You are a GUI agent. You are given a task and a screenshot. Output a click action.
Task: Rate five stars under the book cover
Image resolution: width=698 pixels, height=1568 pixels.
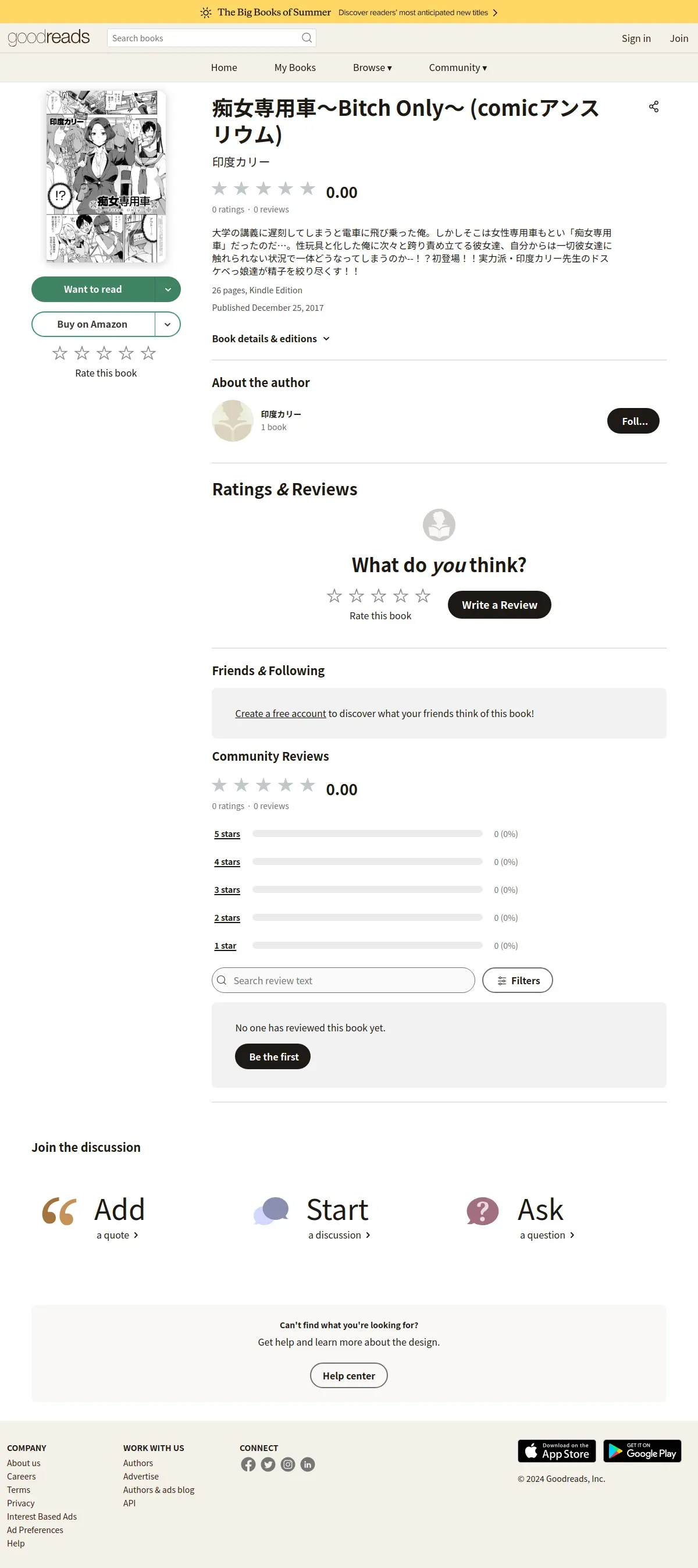coord(148,353)
